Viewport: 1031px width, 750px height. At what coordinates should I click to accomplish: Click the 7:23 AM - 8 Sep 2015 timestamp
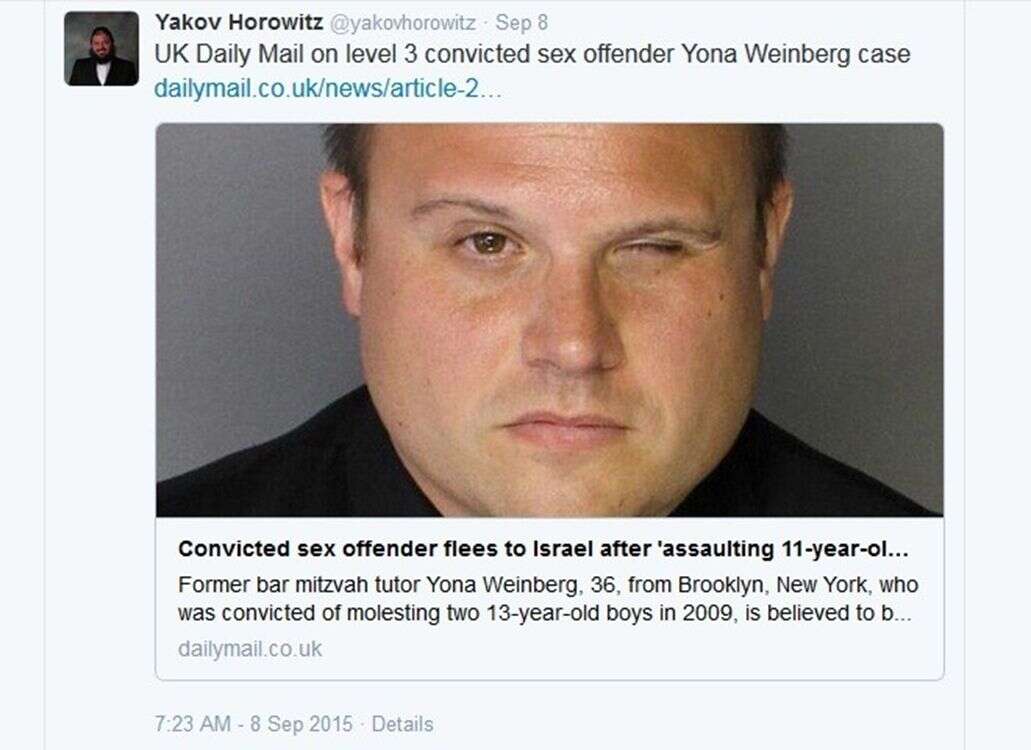(x=254, y=724)
